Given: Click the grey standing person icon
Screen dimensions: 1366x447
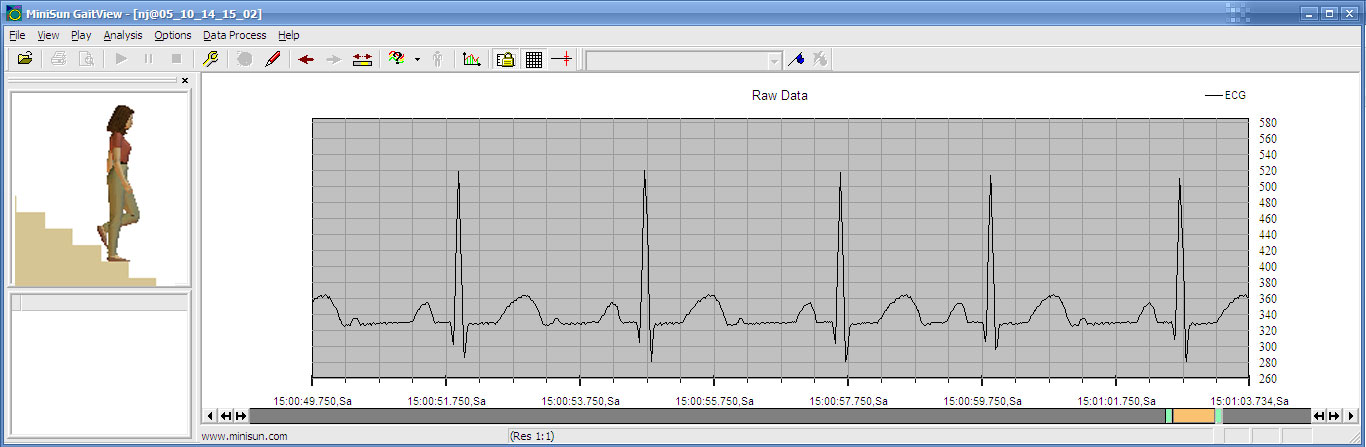Looking at the screenshot, I should tap(437, 59).
